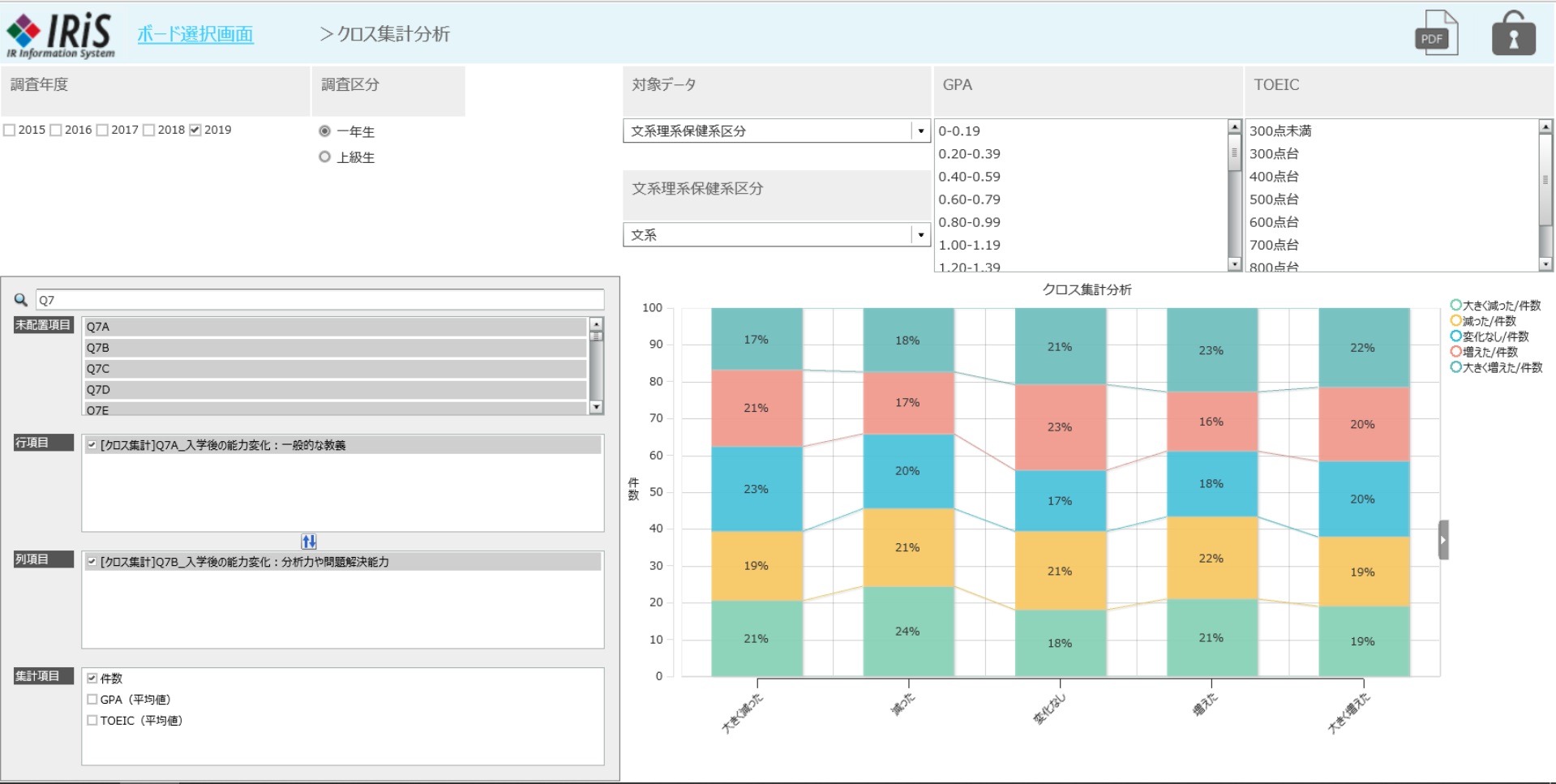Open the 対象データ dropdown
The height and width of the screenshot is (784, 1556).
tap(920, 131)
